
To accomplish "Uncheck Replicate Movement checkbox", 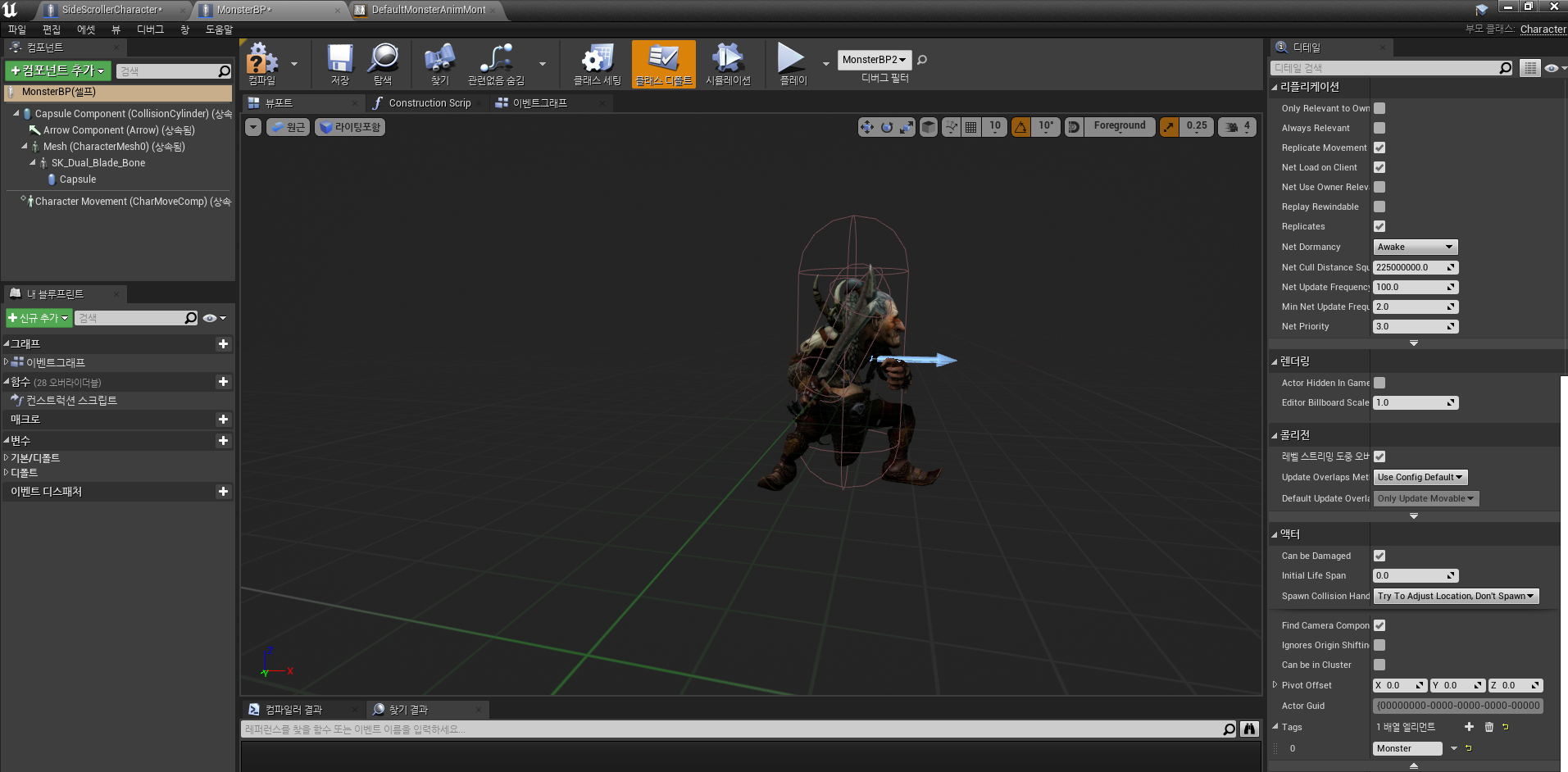I will 1379,148.
